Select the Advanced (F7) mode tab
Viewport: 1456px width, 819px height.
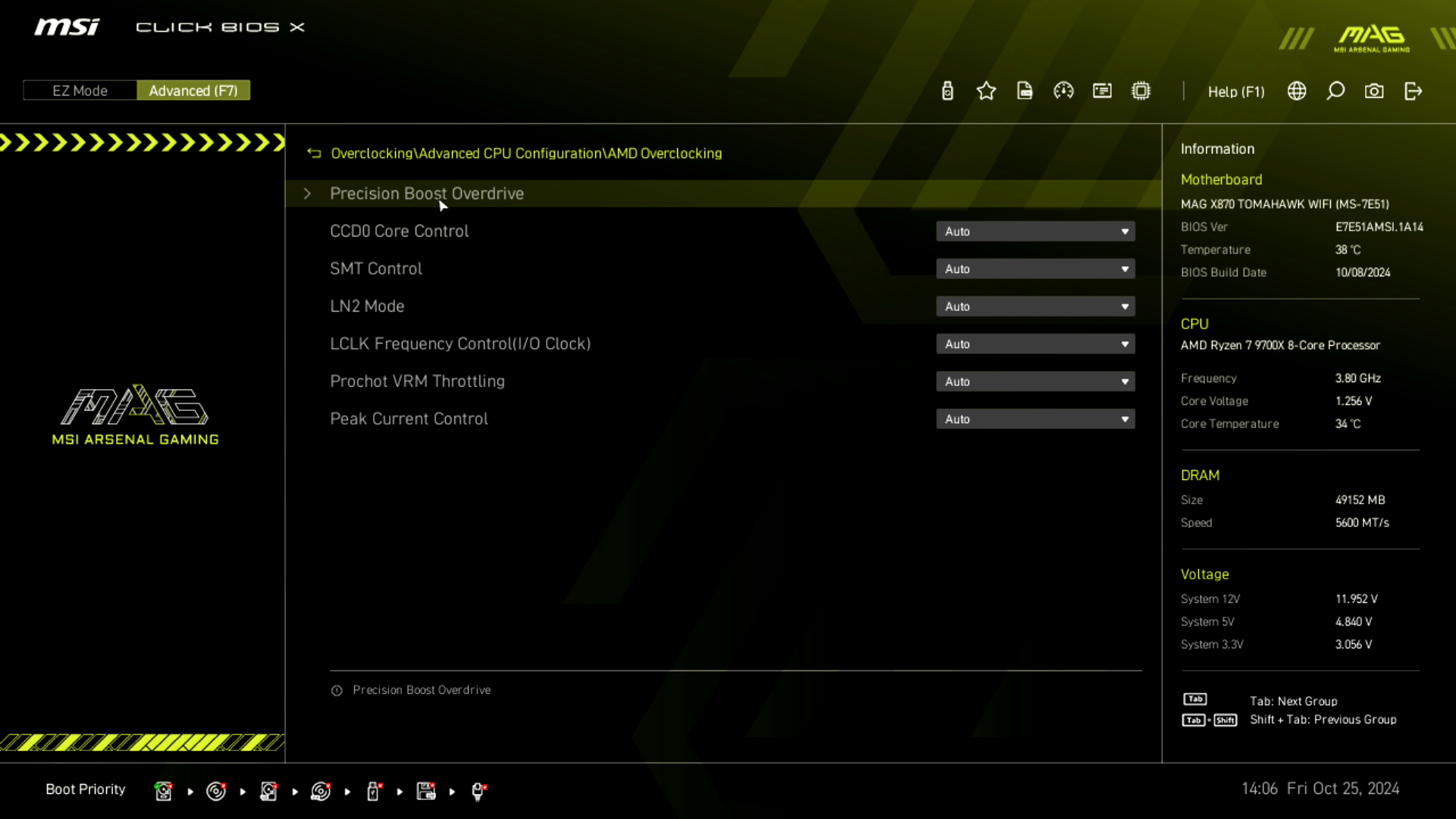coord(193,90)
